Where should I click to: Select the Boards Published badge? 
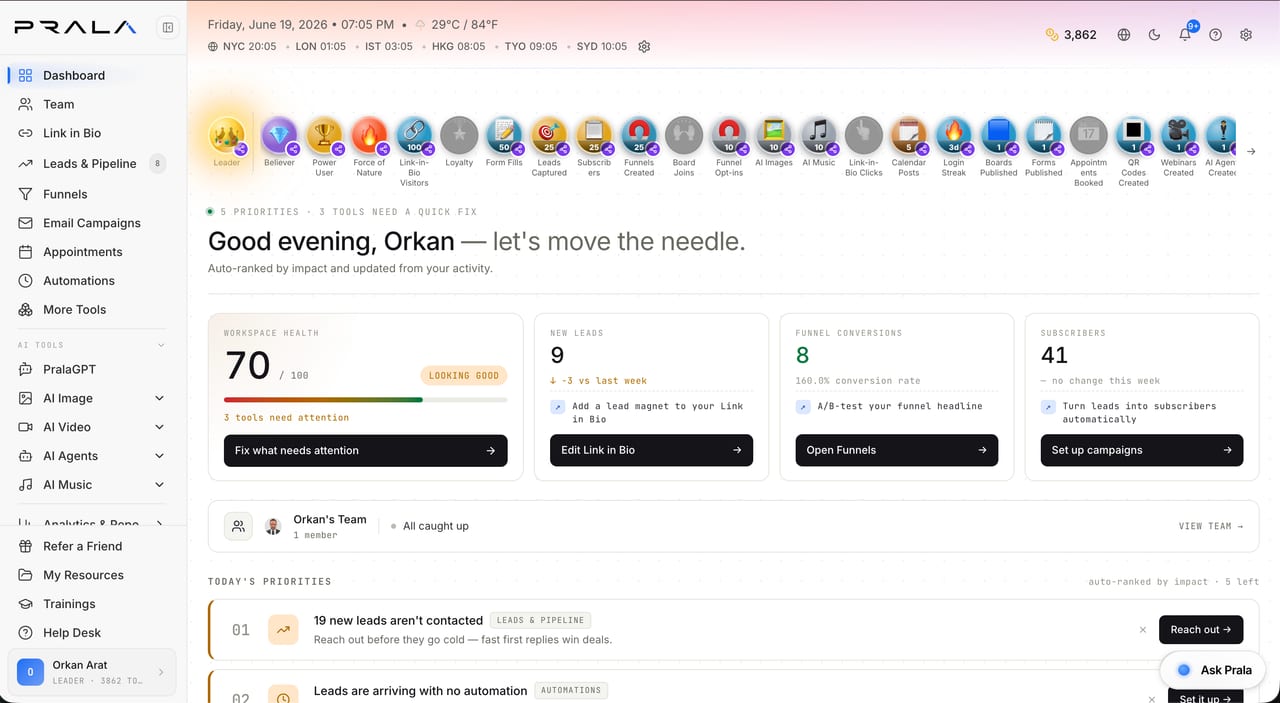coord(999,135)
